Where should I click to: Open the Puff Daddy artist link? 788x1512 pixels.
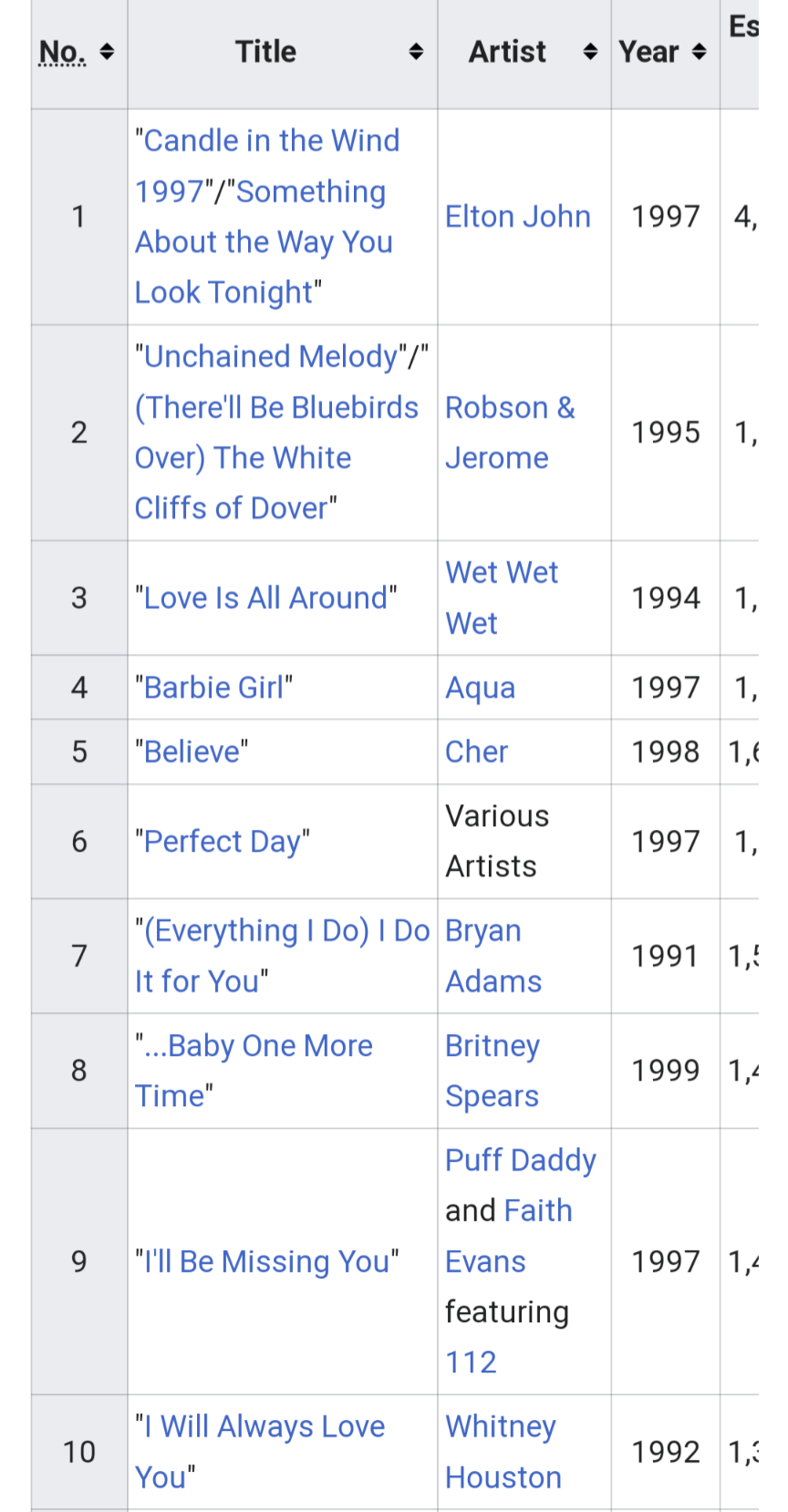click(520, 1161)
